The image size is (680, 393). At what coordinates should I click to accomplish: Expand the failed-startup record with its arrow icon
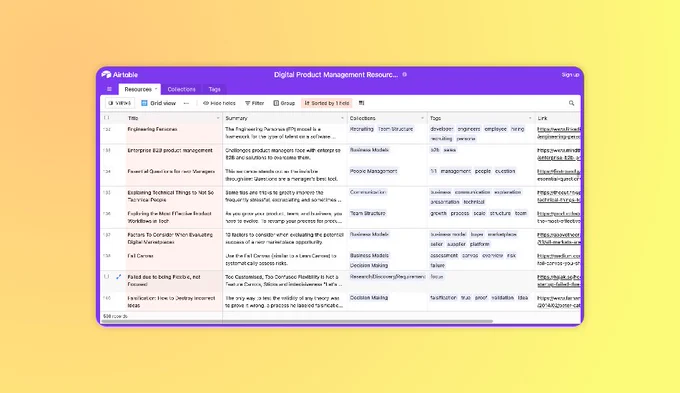click(x=118, y=277)
